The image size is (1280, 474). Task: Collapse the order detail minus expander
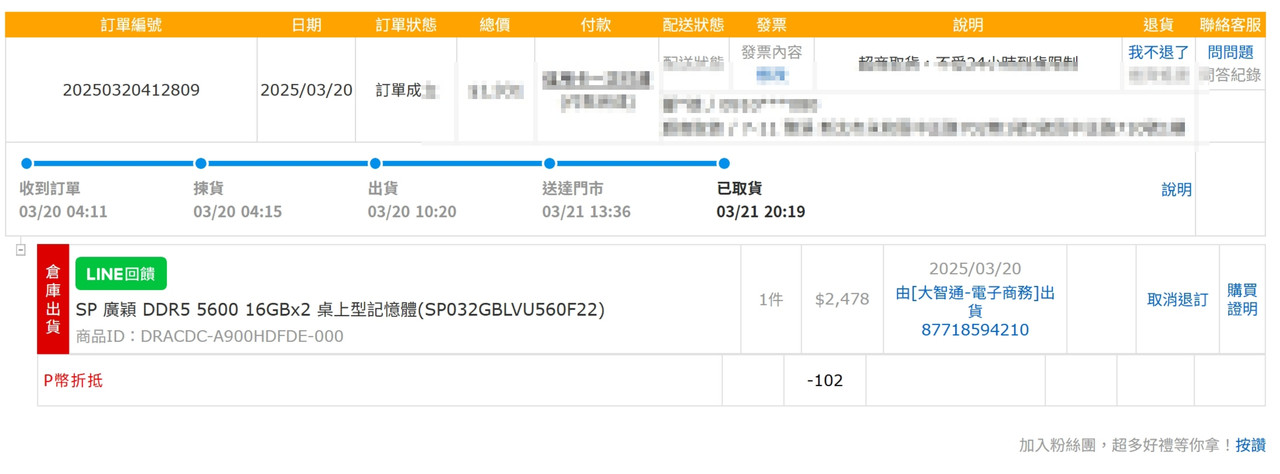pos(21,250)
